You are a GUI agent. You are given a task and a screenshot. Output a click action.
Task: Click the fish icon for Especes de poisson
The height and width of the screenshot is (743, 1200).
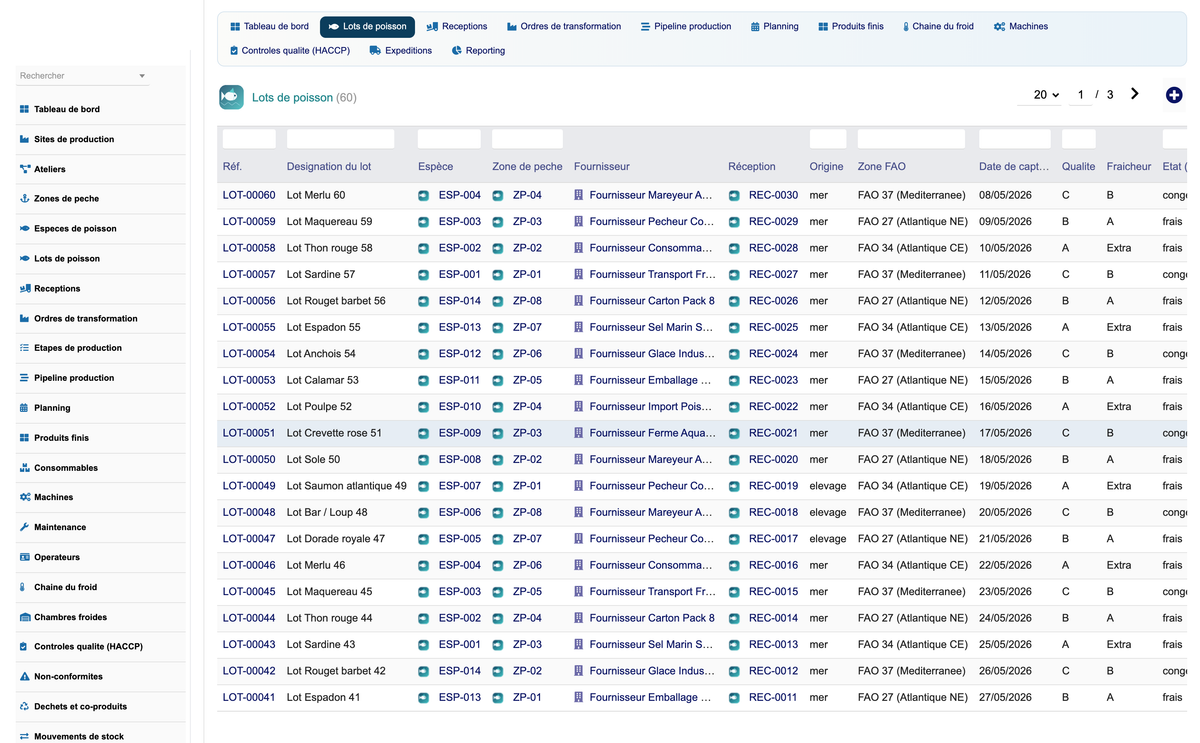[x=25, y=229]
